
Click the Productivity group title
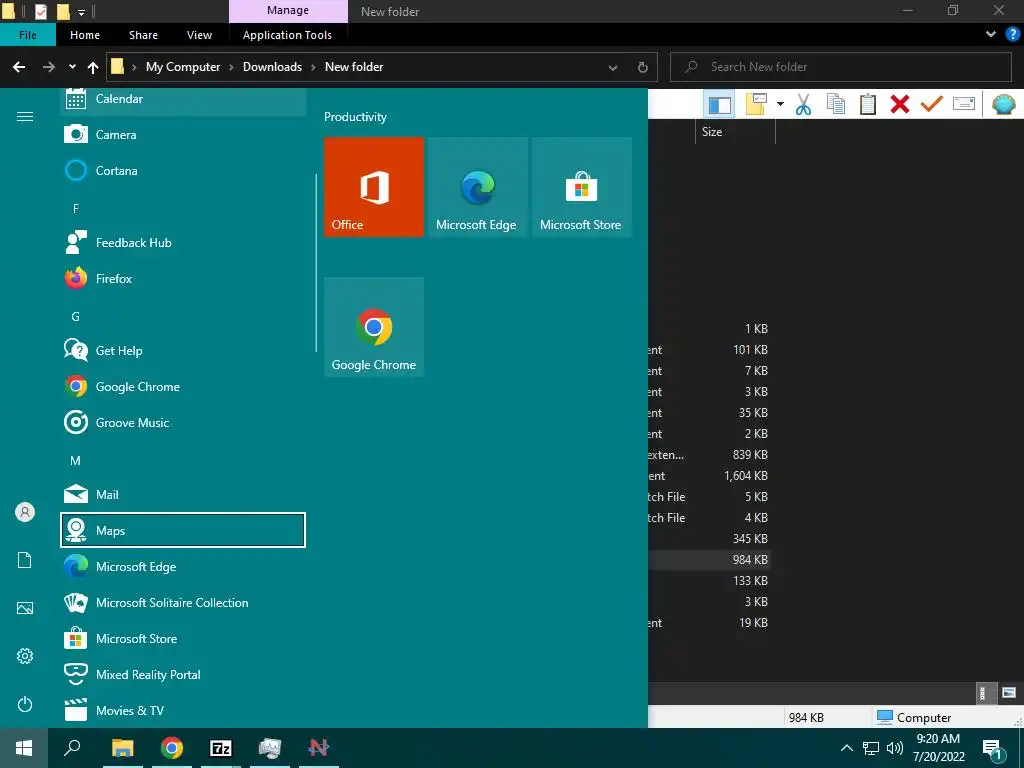355,117
